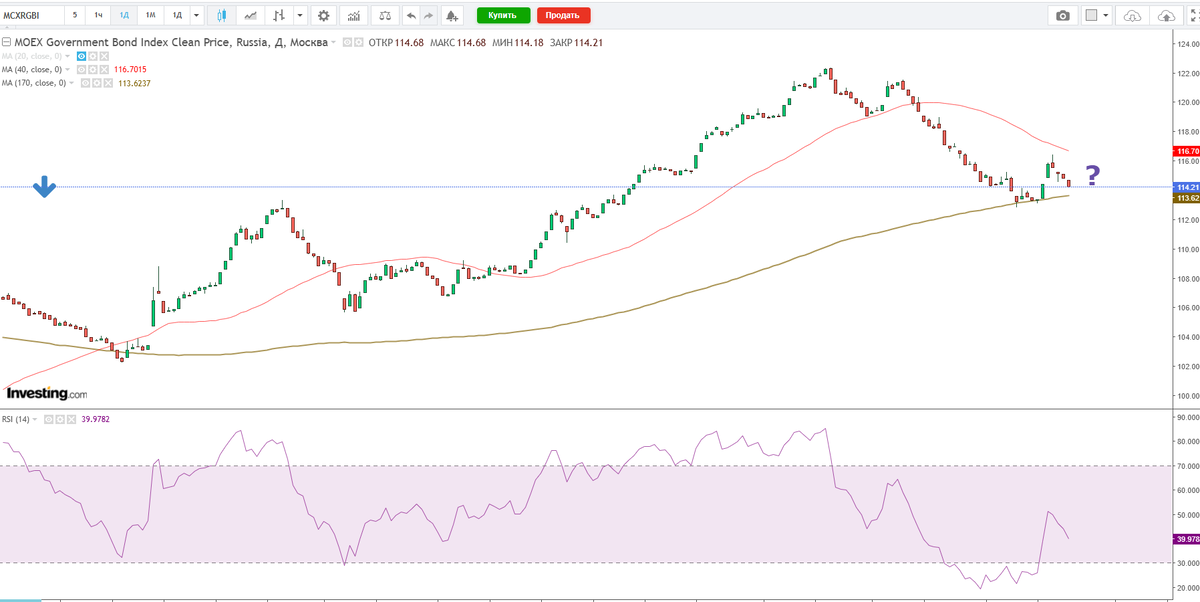1200x602 pixels.
Task: Open MA (40, close, 0) dropdown arrow
Action: [67, 69]
